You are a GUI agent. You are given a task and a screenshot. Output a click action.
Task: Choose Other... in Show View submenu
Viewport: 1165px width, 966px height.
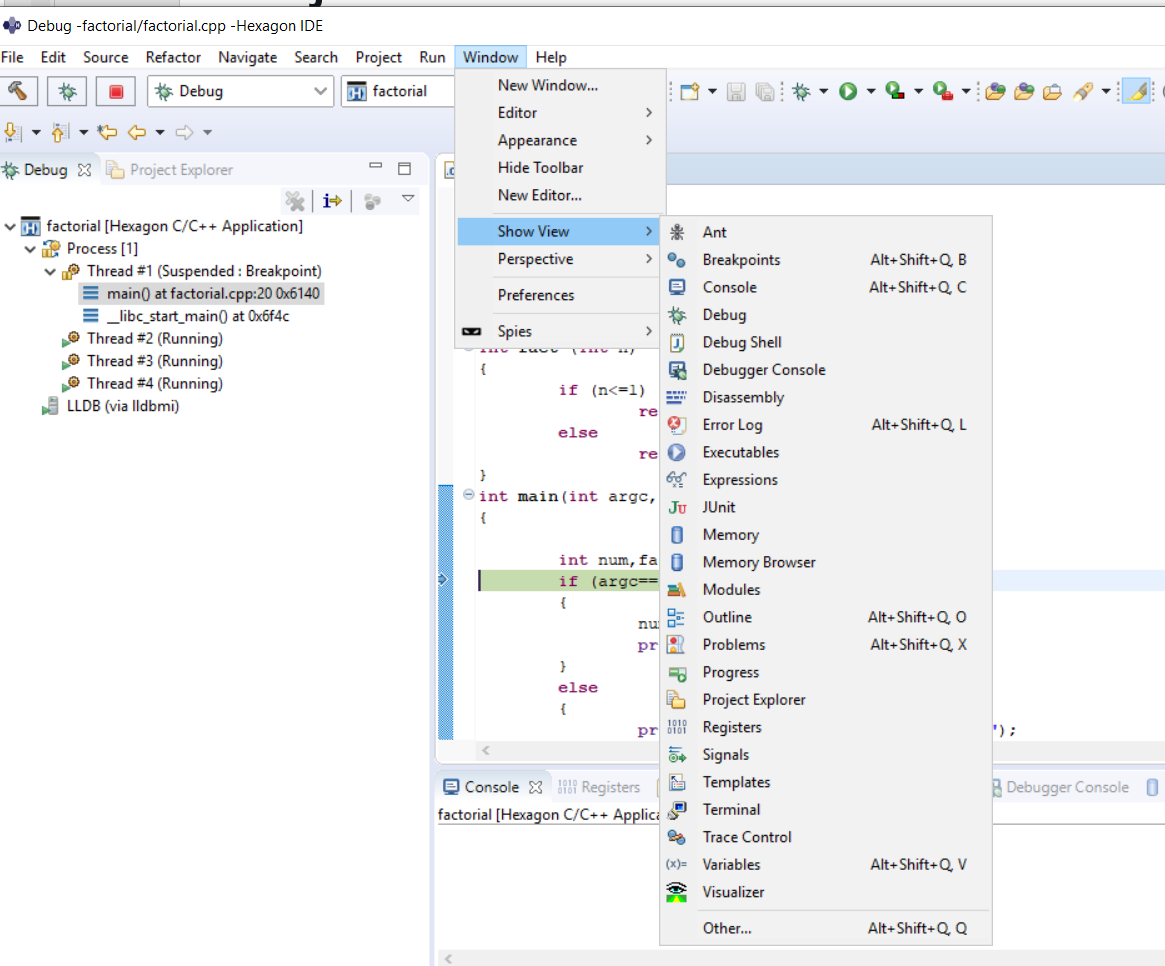[825, 929]
